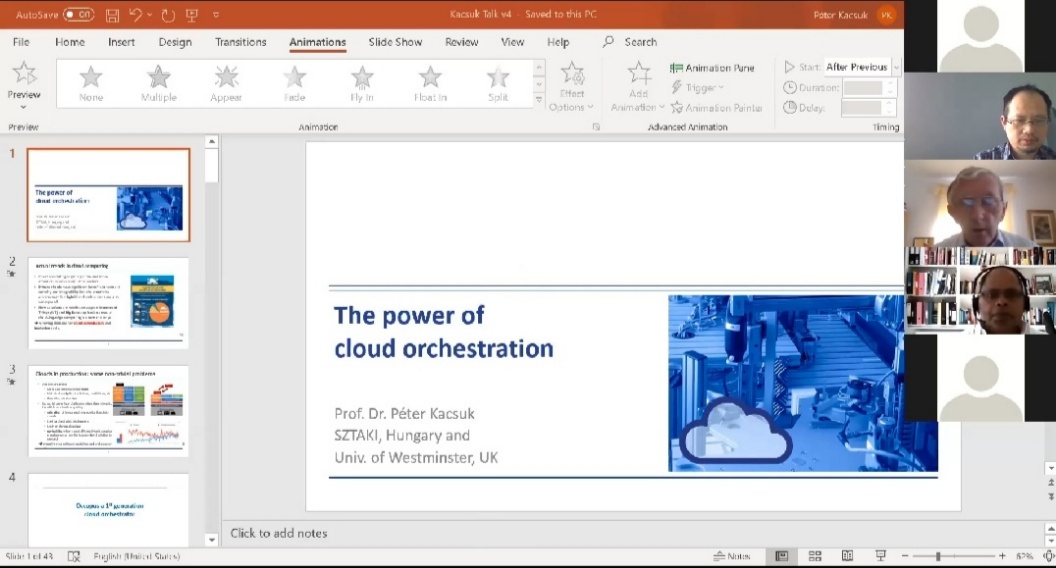The height and width of the screenshot is (568, 1056).
Task: Open the Design tab
Action: coord(175,42)
